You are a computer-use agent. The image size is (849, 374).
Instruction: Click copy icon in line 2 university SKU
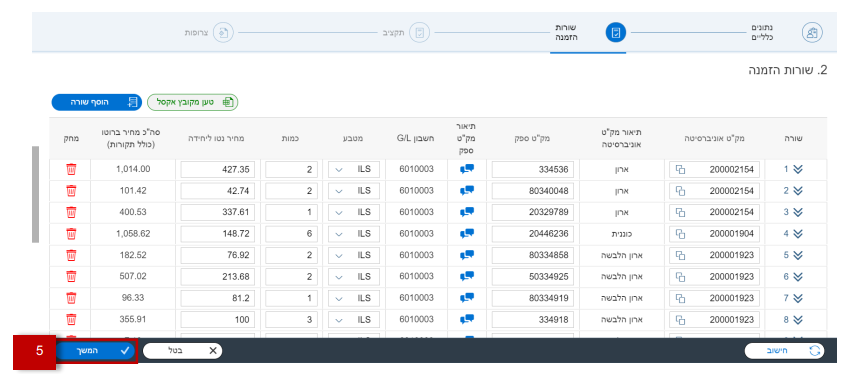tap(681, 191)
